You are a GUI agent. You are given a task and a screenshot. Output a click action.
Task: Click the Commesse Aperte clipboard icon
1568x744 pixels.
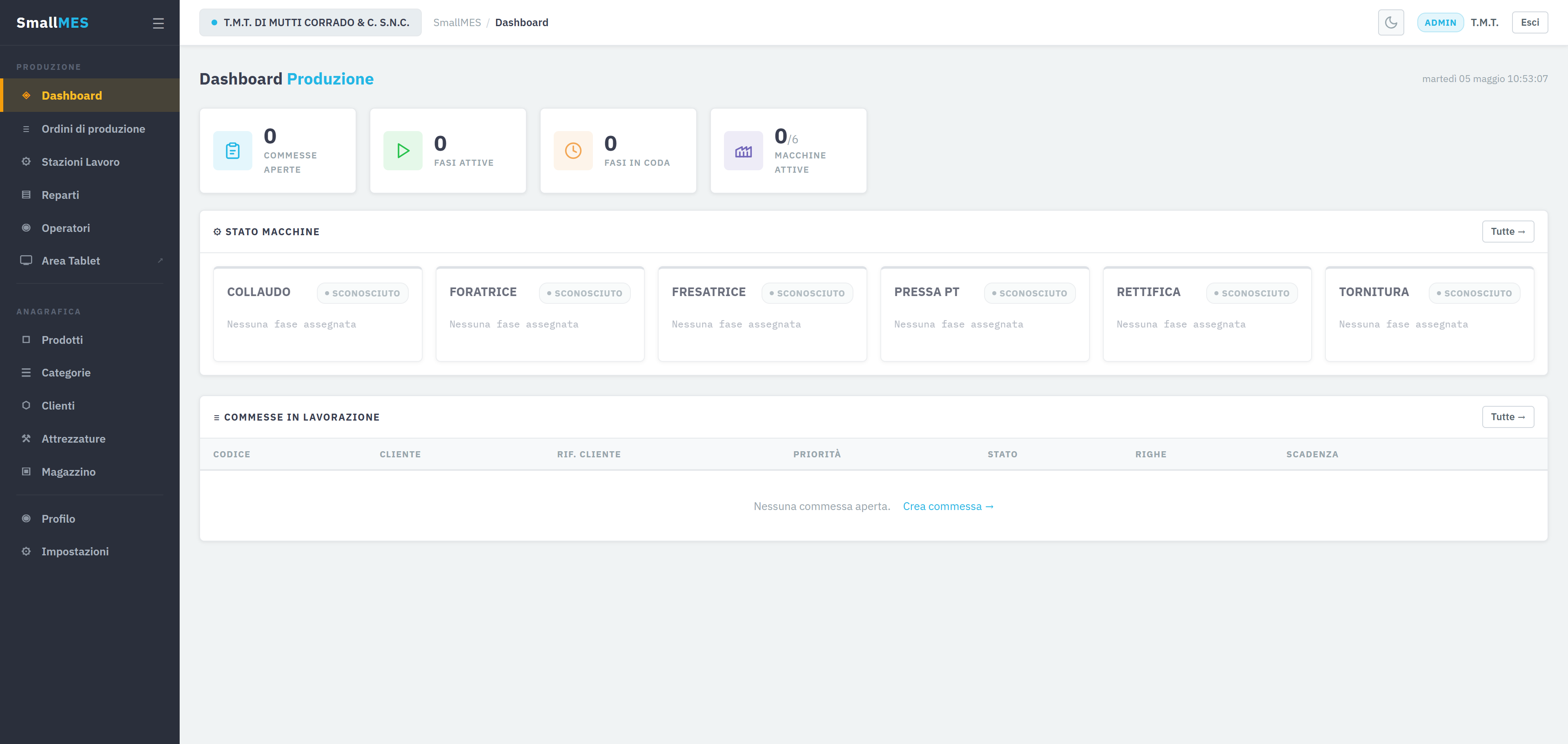(232, 150)
